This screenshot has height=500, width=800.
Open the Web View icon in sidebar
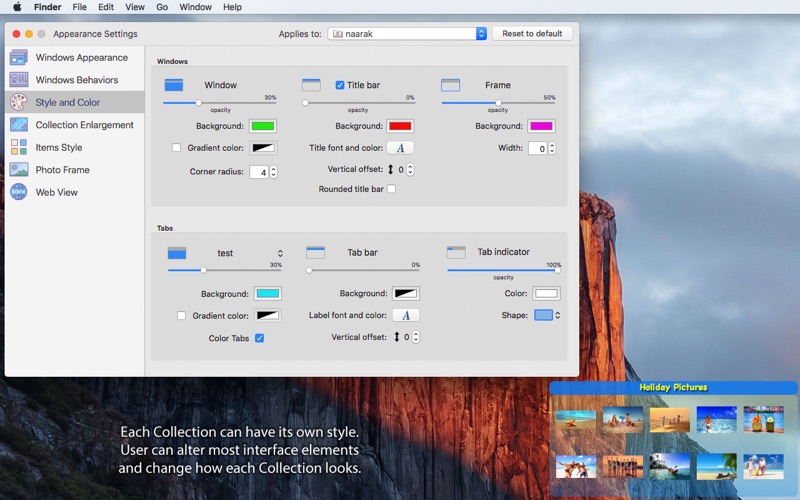(19, 192)
